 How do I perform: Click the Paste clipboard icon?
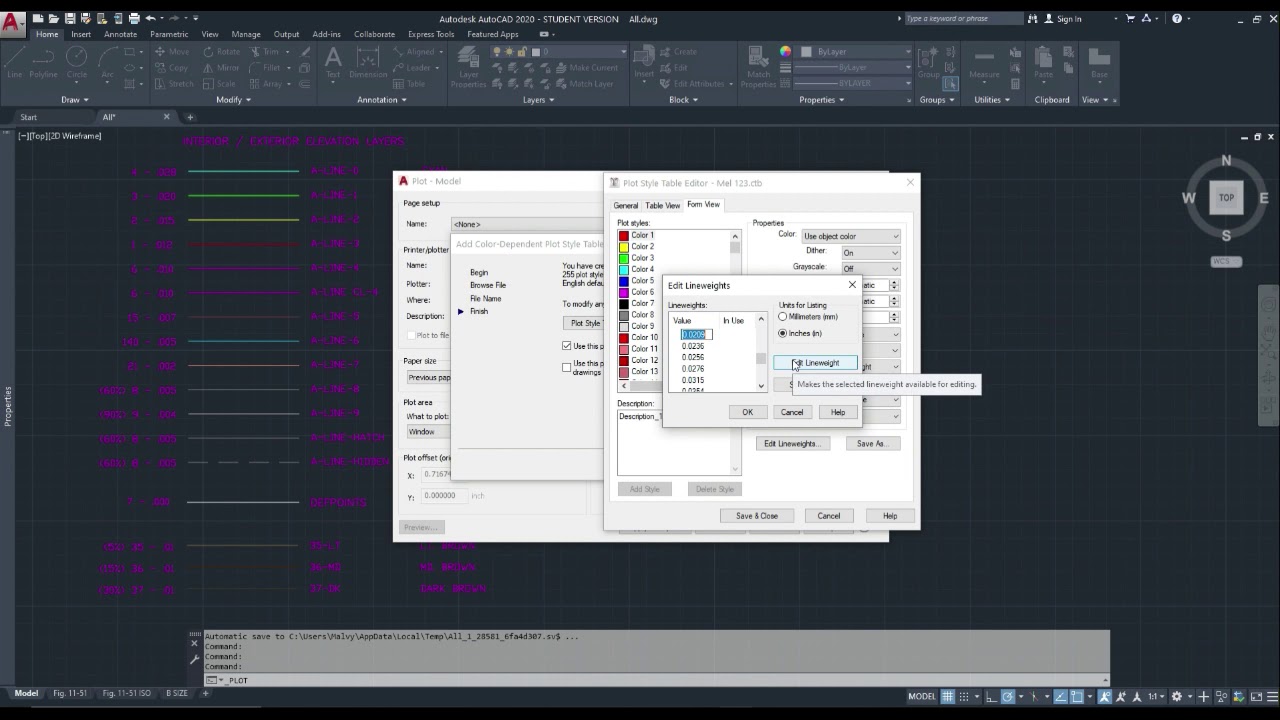coord(1044,62)
